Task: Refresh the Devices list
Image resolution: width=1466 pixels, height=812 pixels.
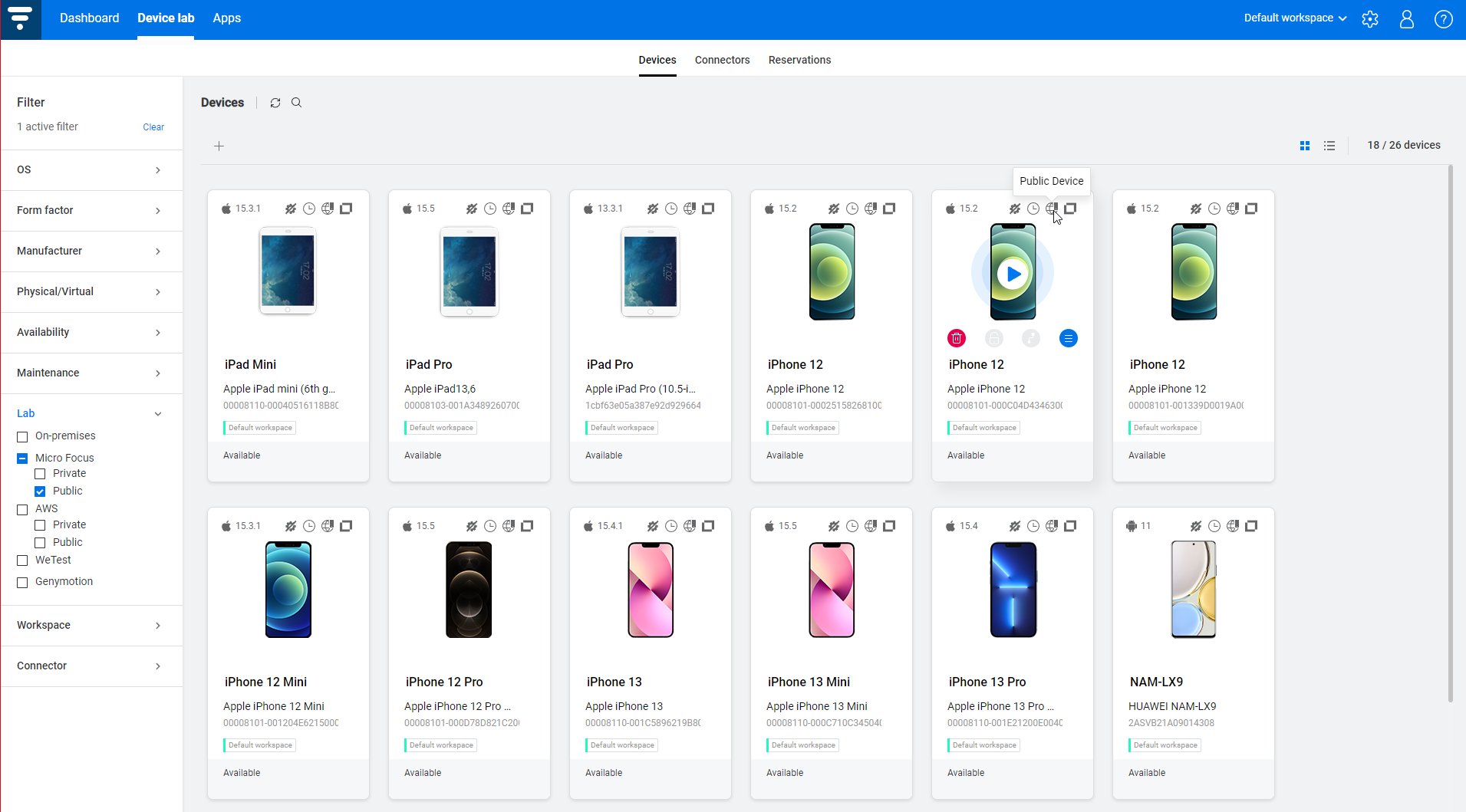Action: click(x=275, y=102)
